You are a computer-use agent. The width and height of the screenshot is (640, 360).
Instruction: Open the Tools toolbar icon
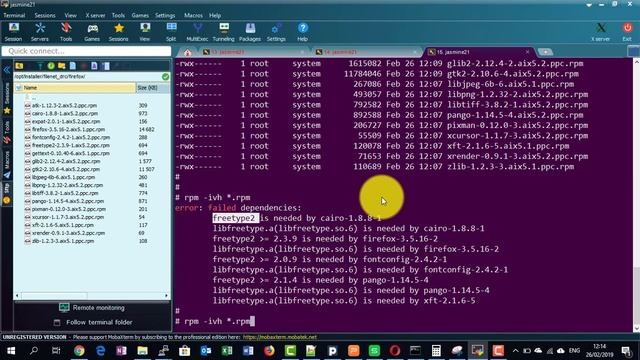click(66, 32)
